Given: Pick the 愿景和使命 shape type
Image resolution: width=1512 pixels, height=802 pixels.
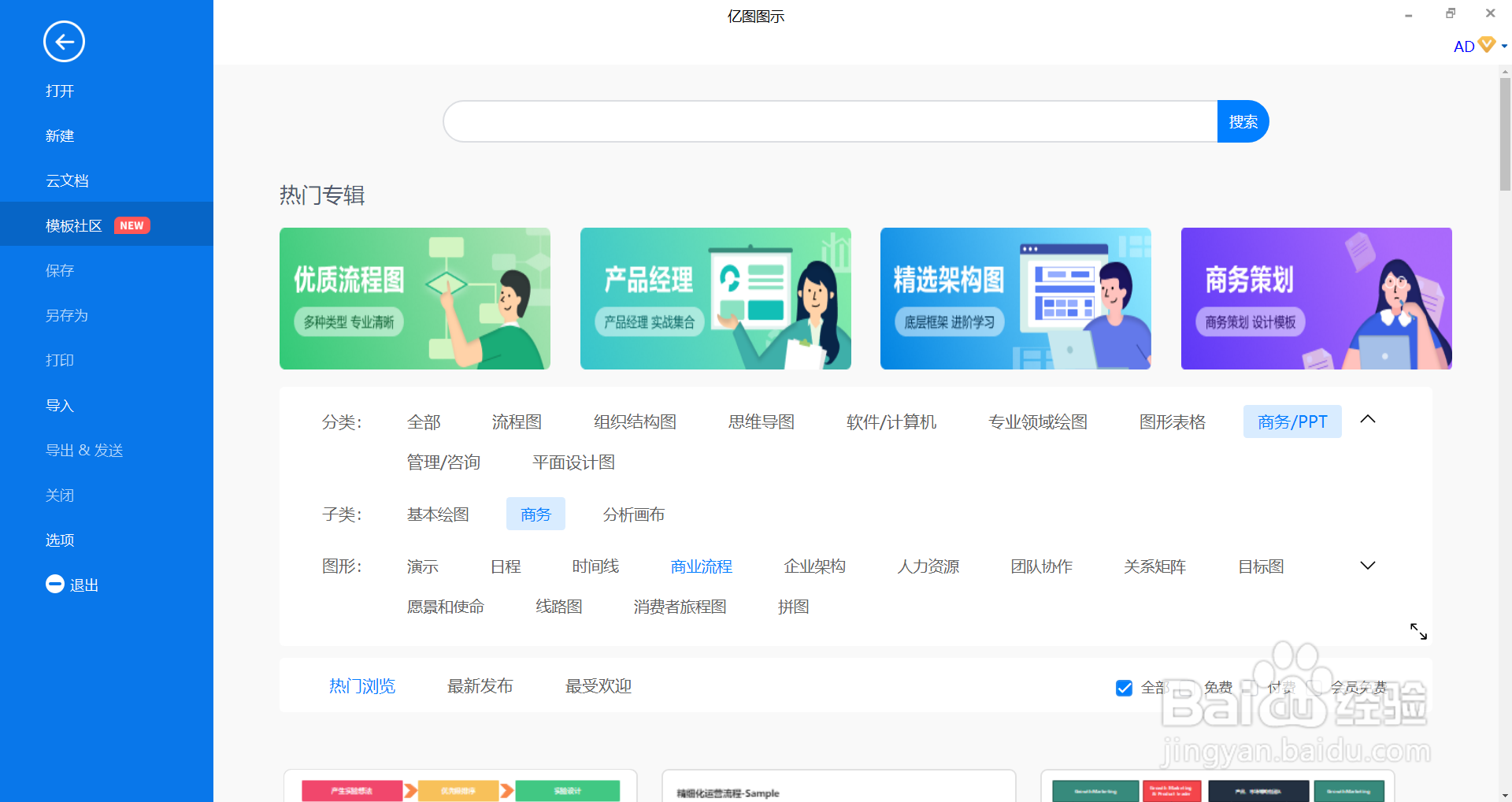Looking at the screenshot, I should 446,607.
